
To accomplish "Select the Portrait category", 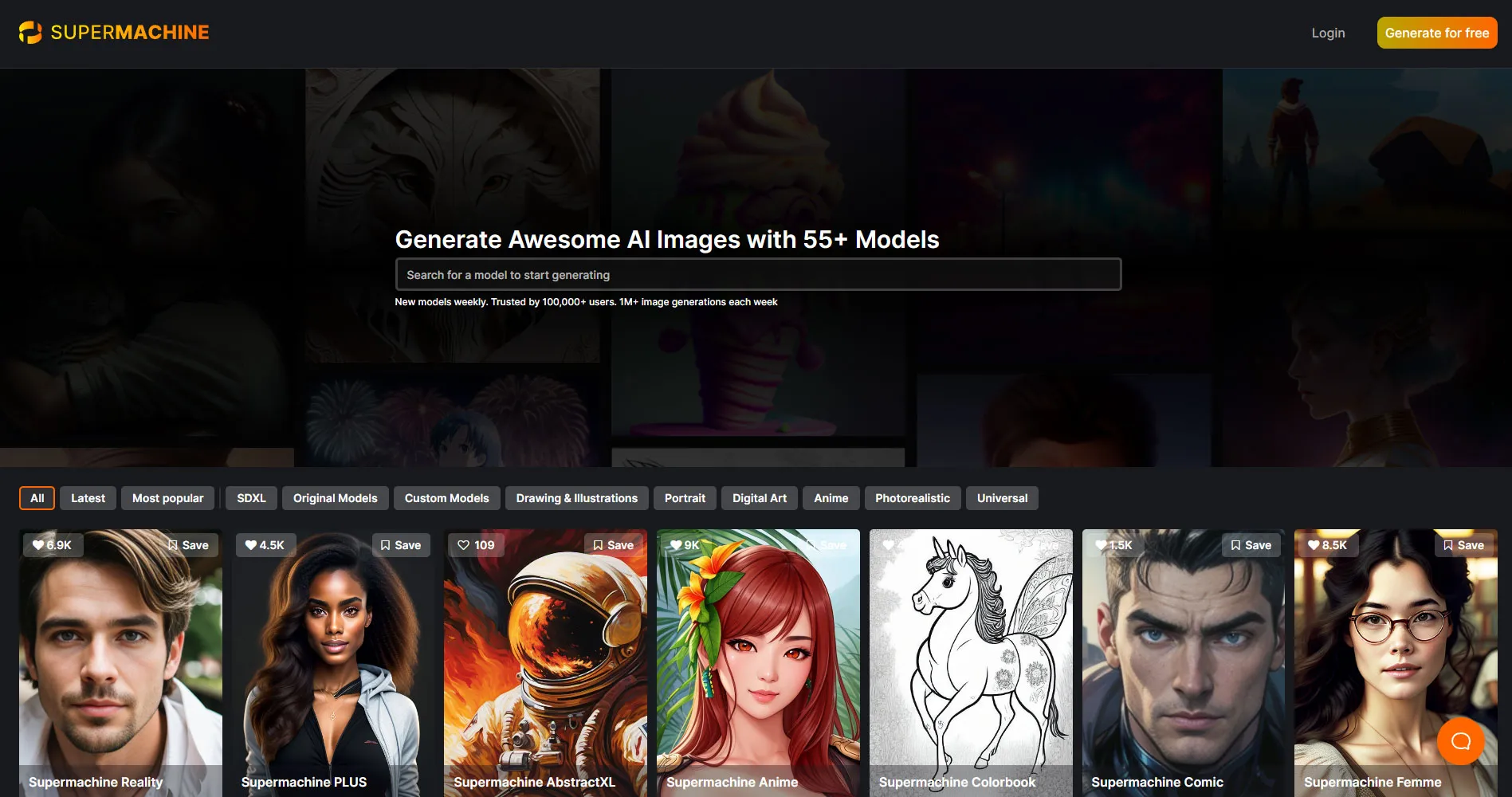I will pyautogui.click(x=685, y=498).
